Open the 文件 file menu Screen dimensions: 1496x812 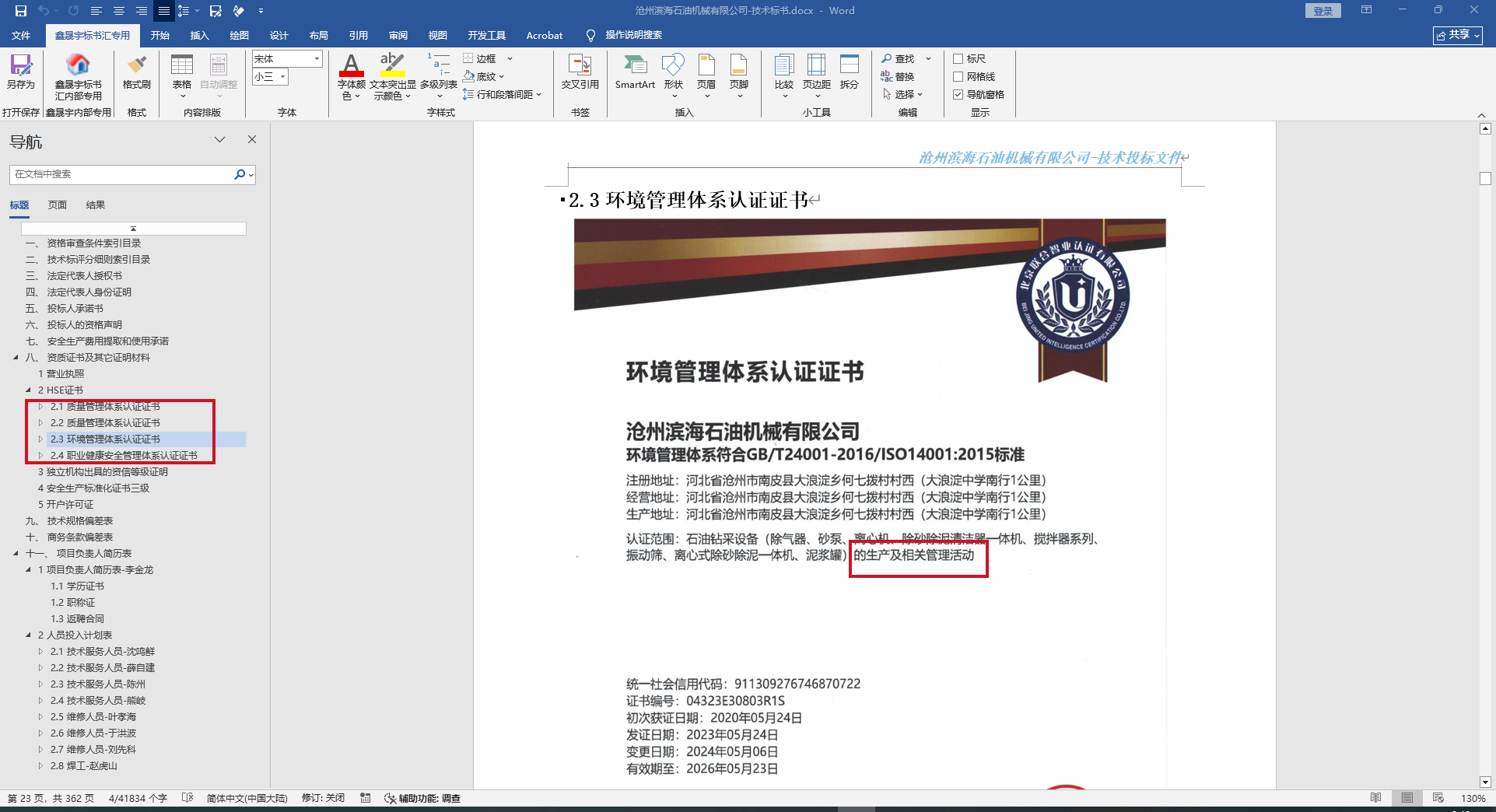point(21,35)
